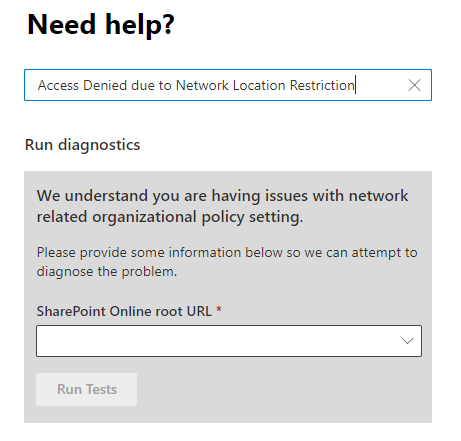The image size is (461, 441).
Task: Click the chevron arrow in the URL combo box
Action: coord(407,341)
